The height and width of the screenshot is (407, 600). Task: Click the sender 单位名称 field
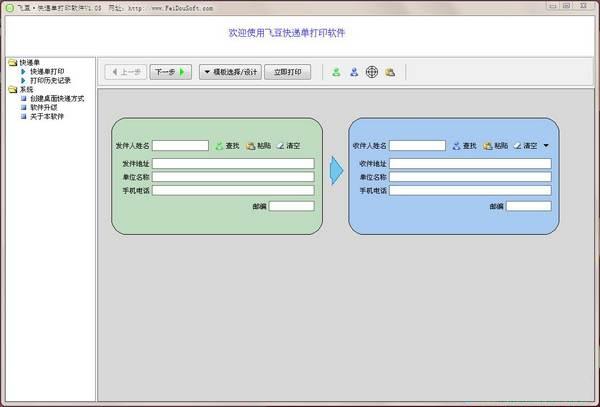coord(233,177)
